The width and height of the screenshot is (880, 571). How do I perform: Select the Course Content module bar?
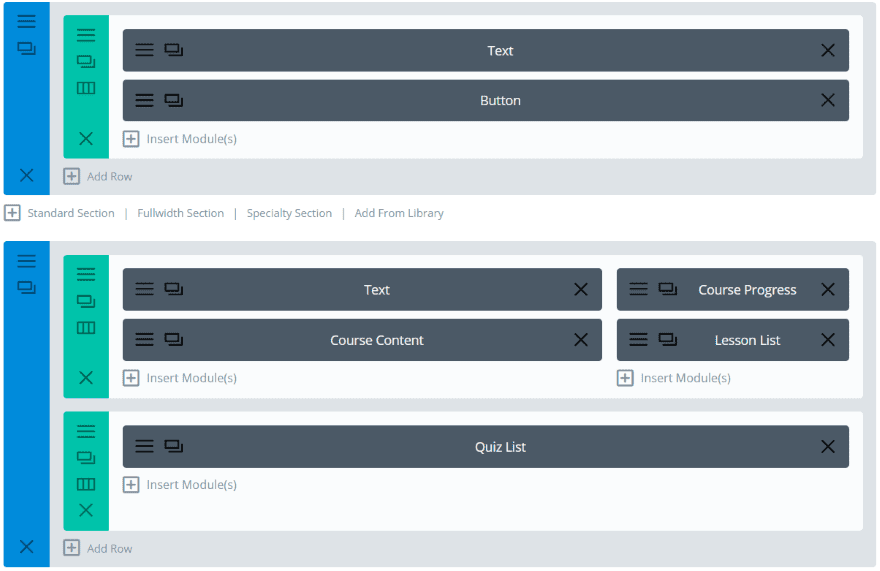point(377,340)
